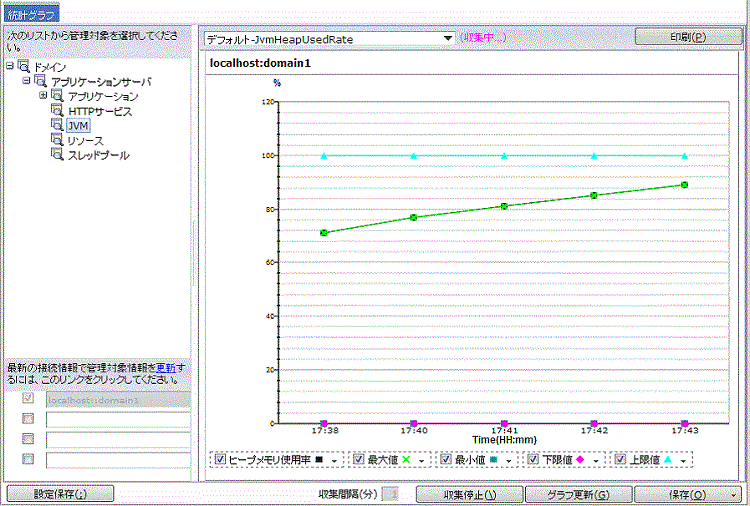This screenshot has height=506, width=750.
Task: Click the 更新 link
Action: (x=165, y=367)
